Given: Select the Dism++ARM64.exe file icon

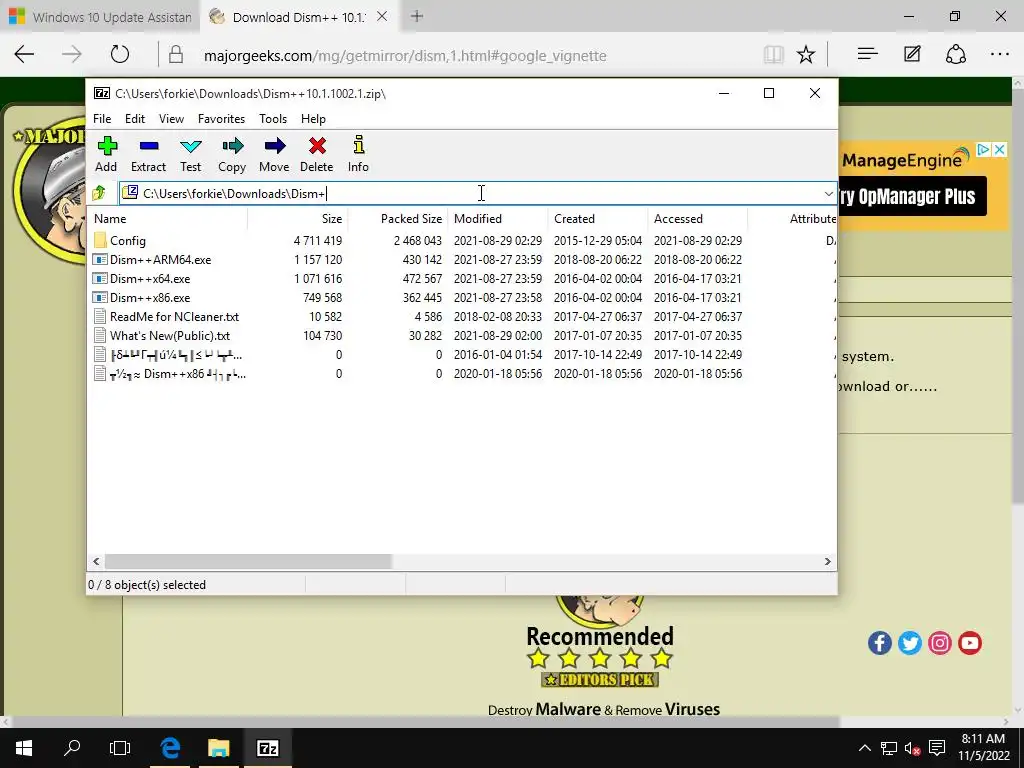Looking at the screenshot, I should [100, 259].
